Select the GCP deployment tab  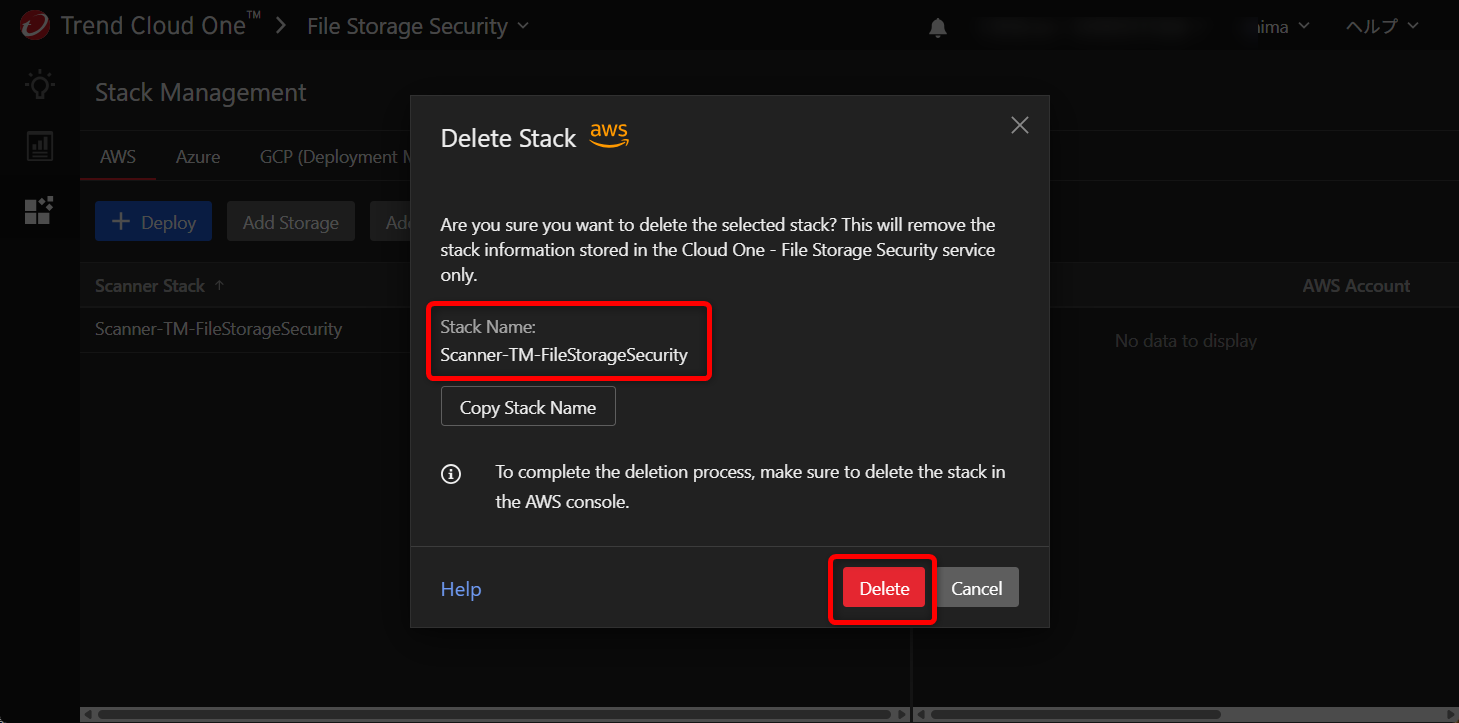click(330, 157)
